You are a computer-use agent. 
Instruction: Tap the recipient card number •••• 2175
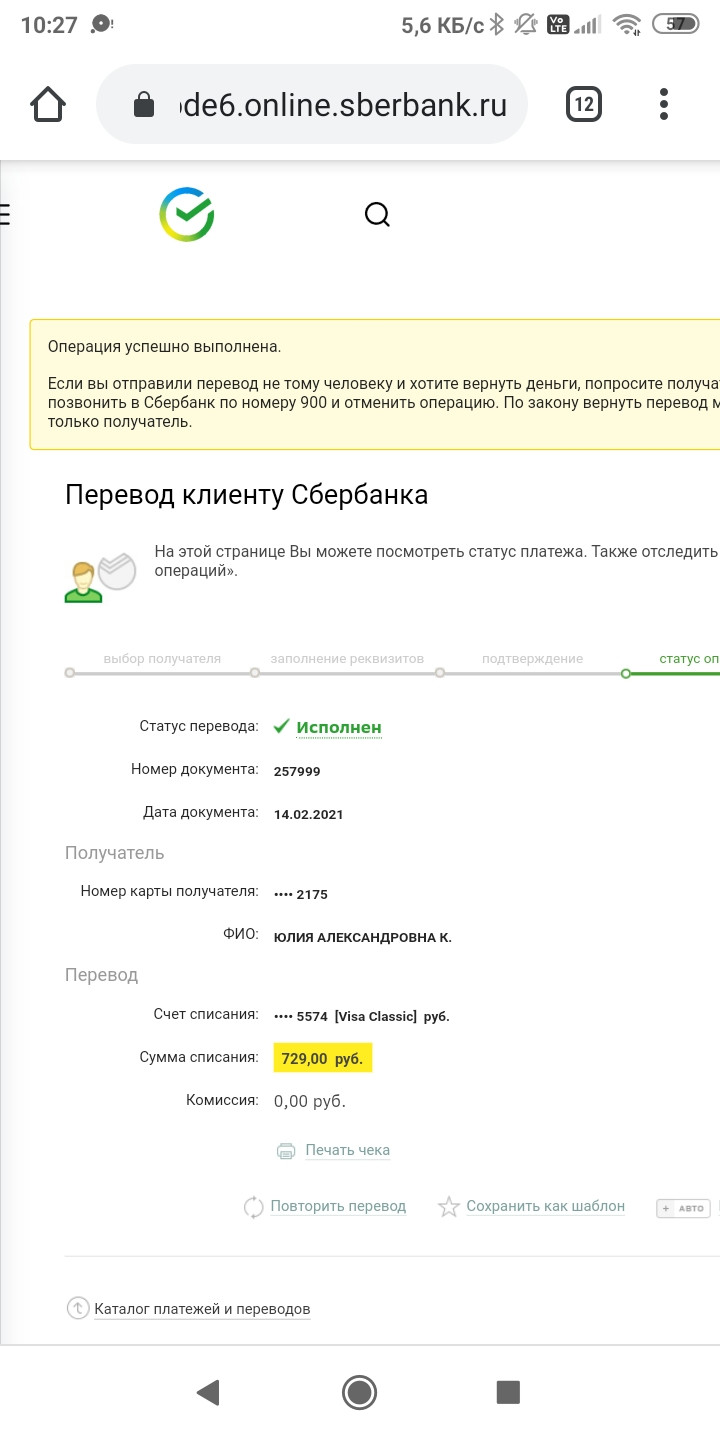(x=300, y=894)
